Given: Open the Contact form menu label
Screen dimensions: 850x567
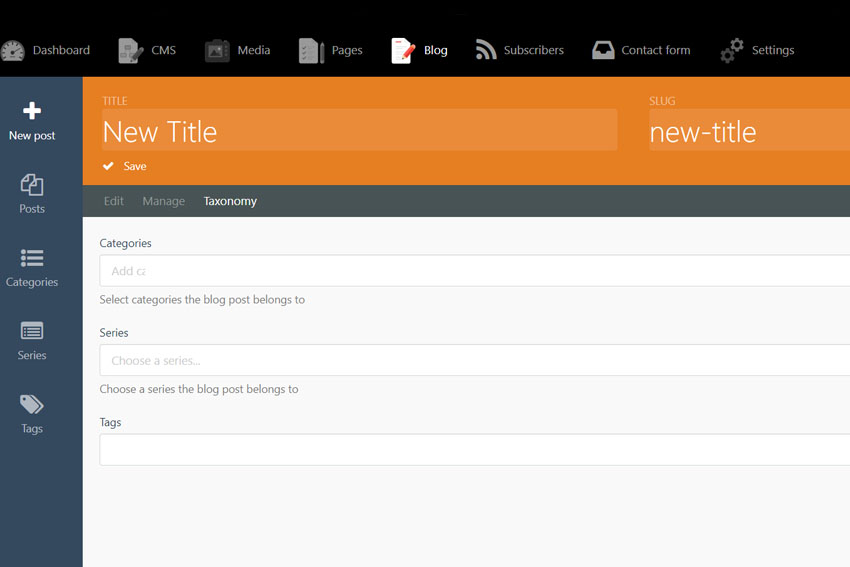Looking at the screenshot, I should pyautogui.click(x=656, y=50).
